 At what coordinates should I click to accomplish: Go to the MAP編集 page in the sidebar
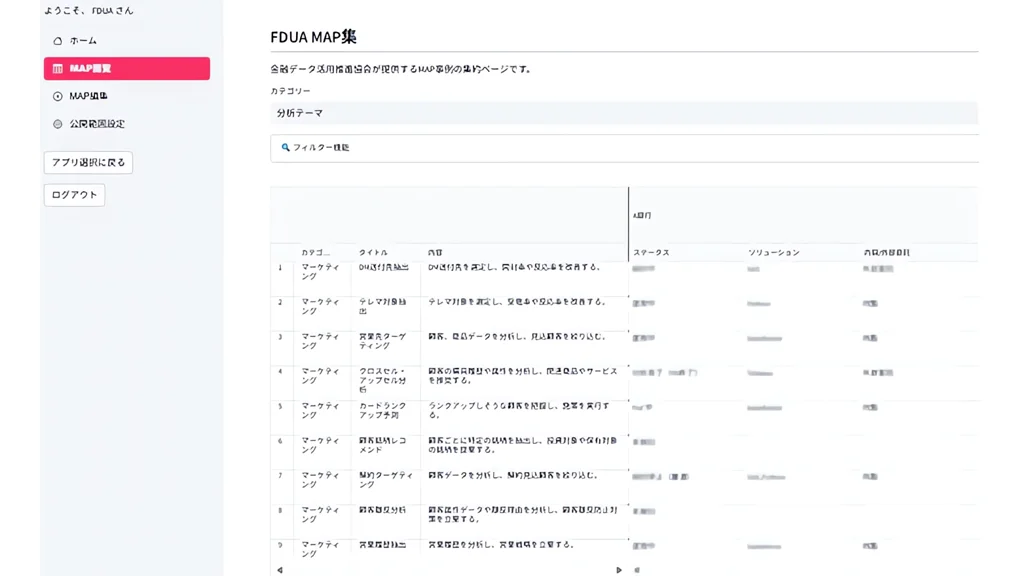click(88, 97)
